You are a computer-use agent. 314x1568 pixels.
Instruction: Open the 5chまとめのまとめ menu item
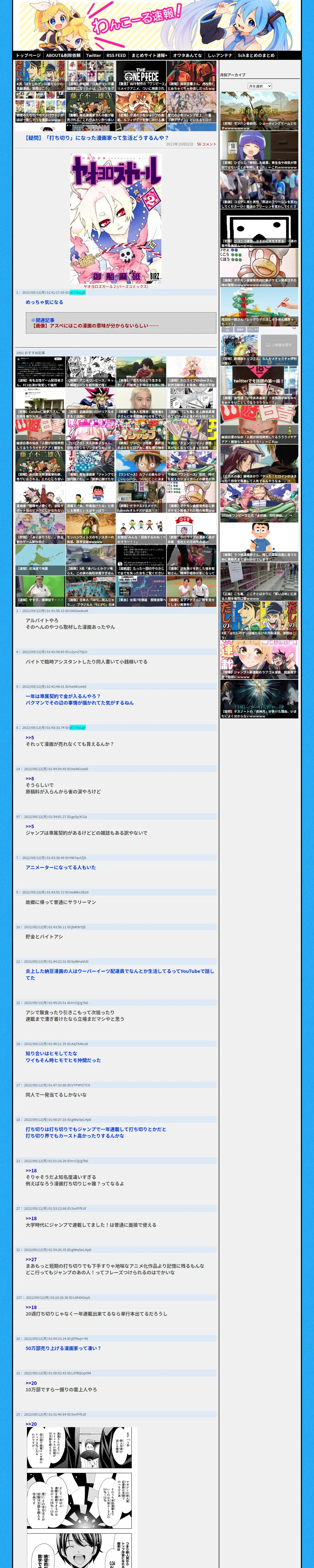[256, 55]
